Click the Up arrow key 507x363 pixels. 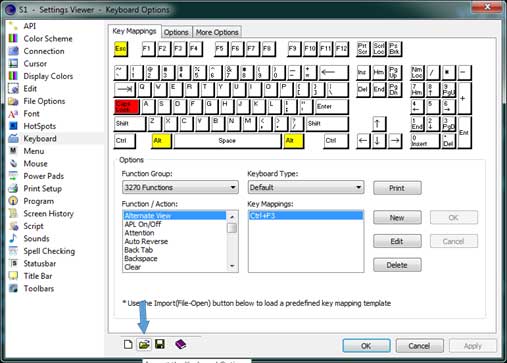pyautogui.click(x=378, y=124)
